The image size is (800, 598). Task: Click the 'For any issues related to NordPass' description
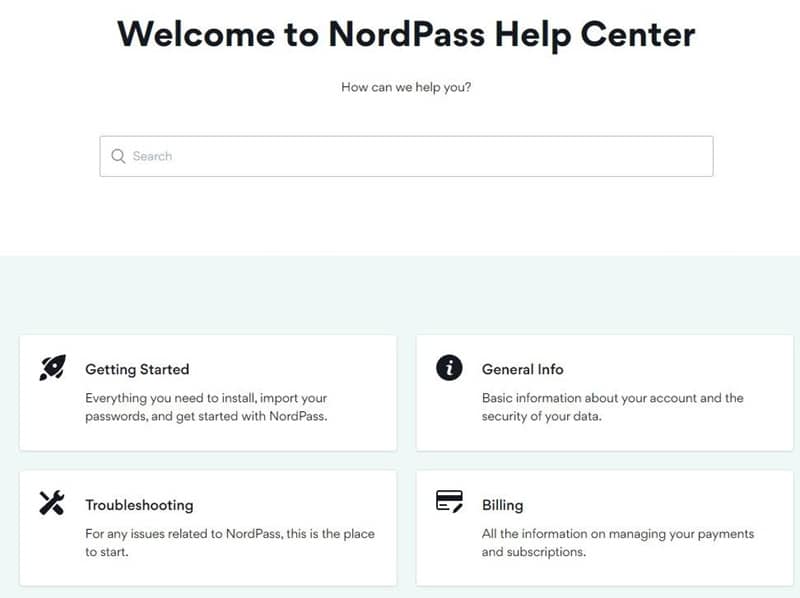(x=230, y=543)
